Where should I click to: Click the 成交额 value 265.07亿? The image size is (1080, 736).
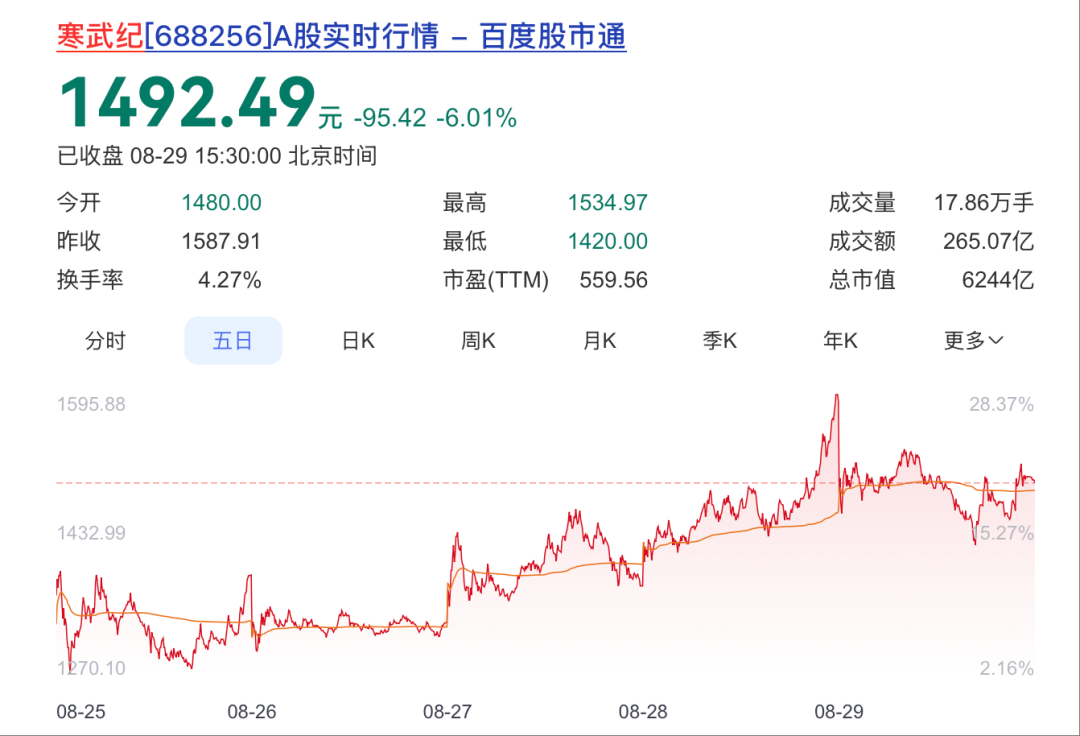tap(987, 241)
